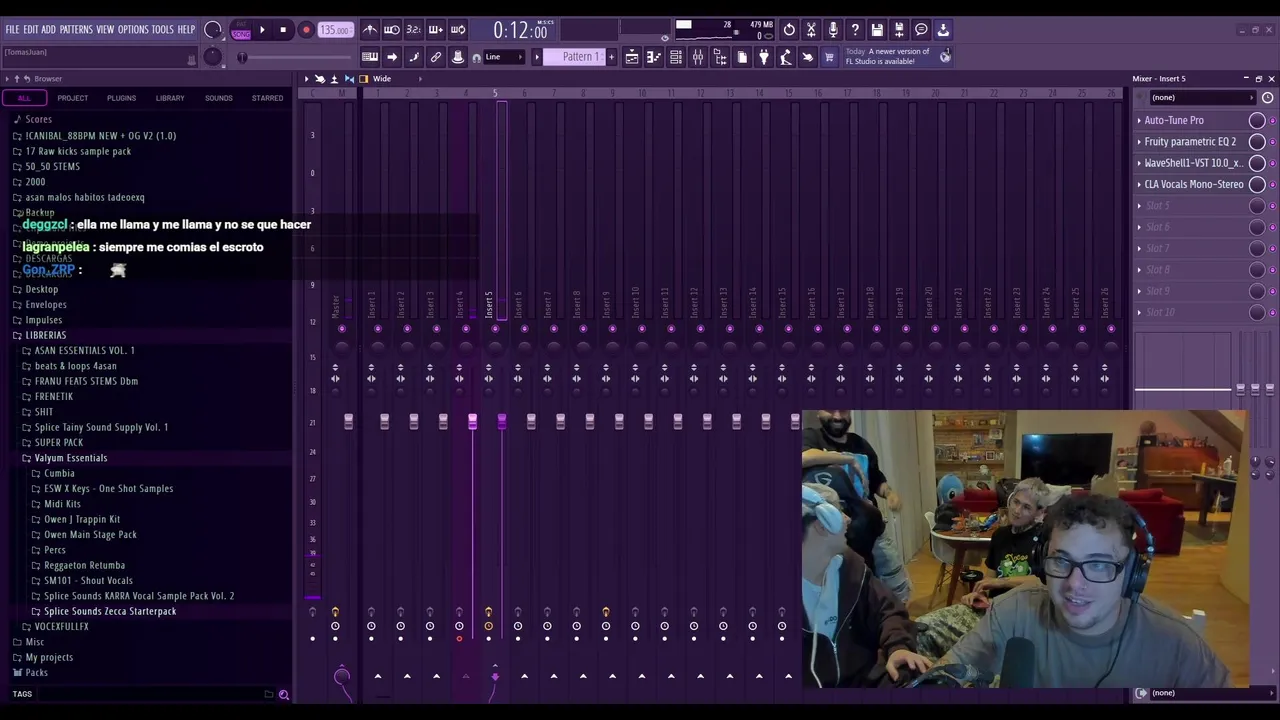This screenshot has width=1280, height=720.
Task: Open the OPTIONS menu
Action: point(133,30)
